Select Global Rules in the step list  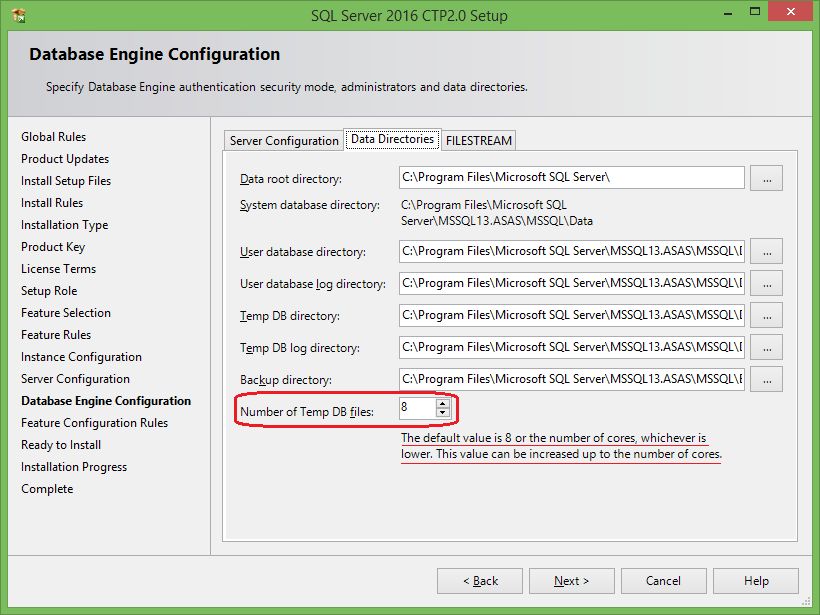pos(53,136)
